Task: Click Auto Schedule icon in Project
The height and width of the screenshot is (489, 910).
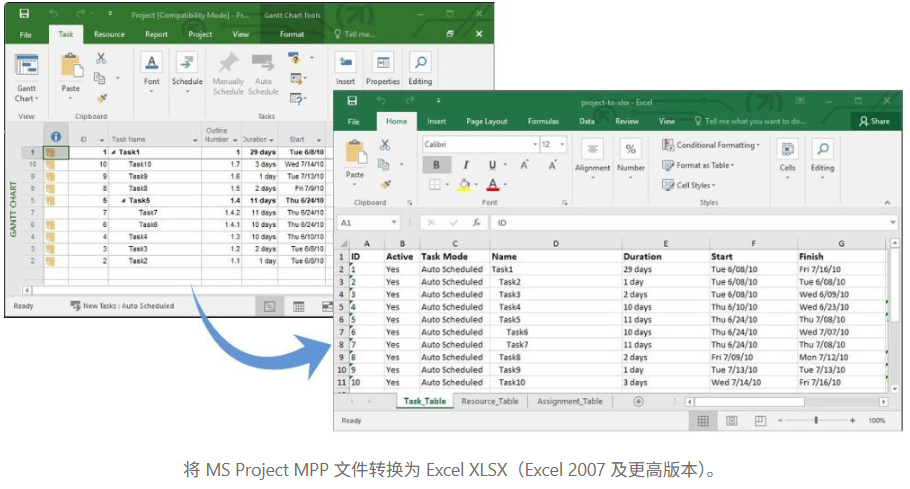Action: click(x=263, y=63)
